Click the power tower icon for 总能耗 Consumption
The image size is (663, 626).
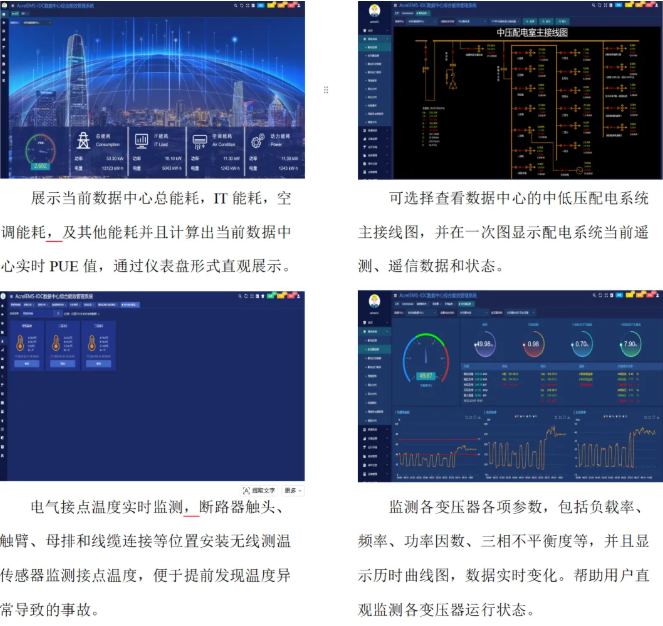coord(83,140)
